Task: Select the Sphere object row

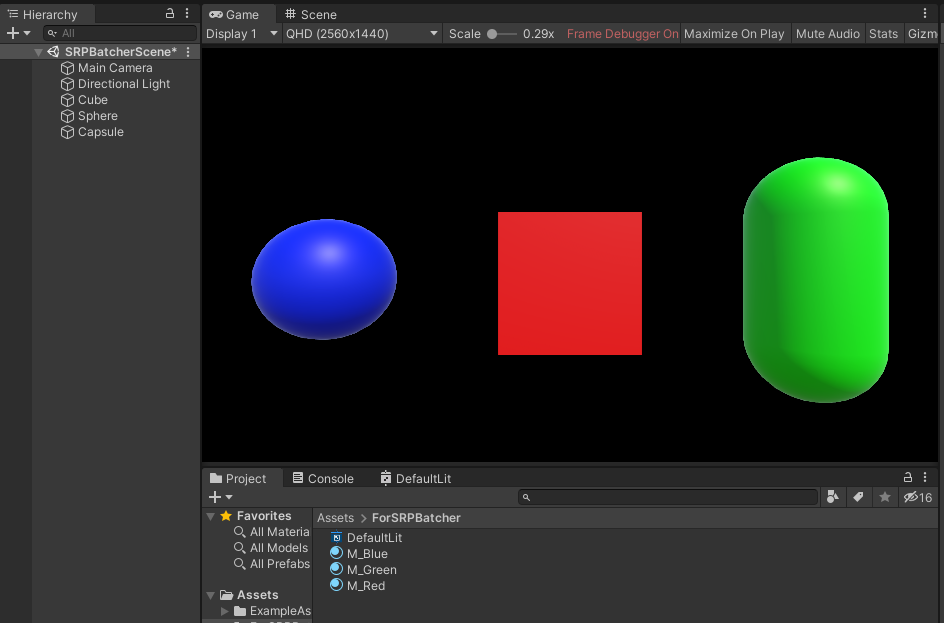Action: pyautogui.click(x=100, y=116)
